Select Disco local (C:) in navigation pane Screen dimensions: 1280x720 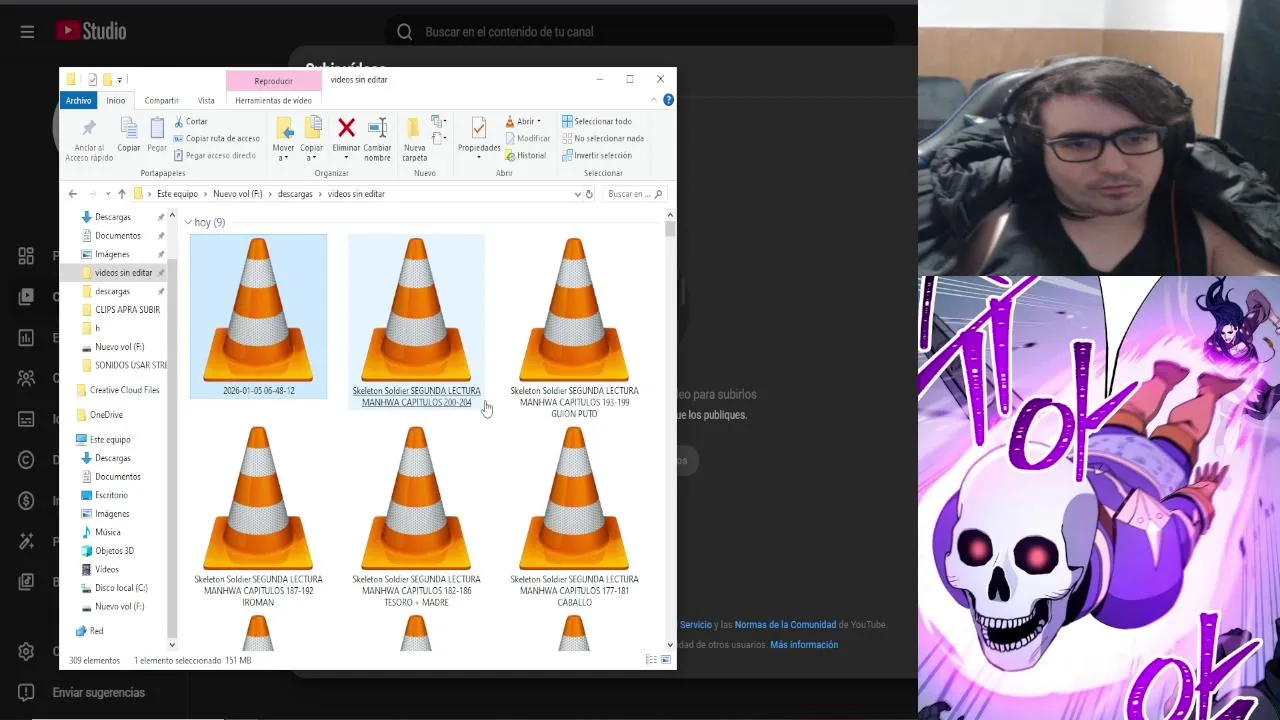(x=121, y=588)
